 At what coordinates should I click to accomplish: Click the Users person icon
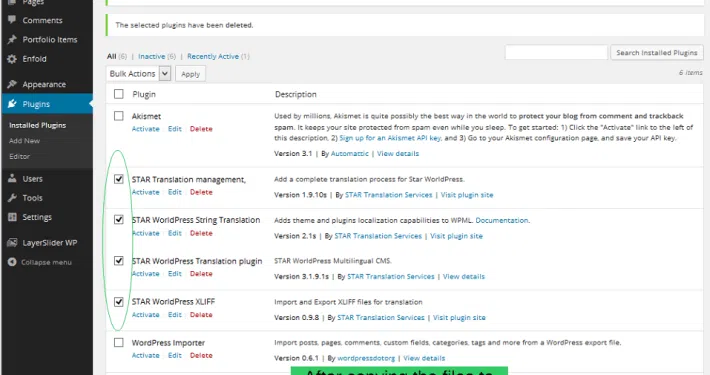point(12,178)
